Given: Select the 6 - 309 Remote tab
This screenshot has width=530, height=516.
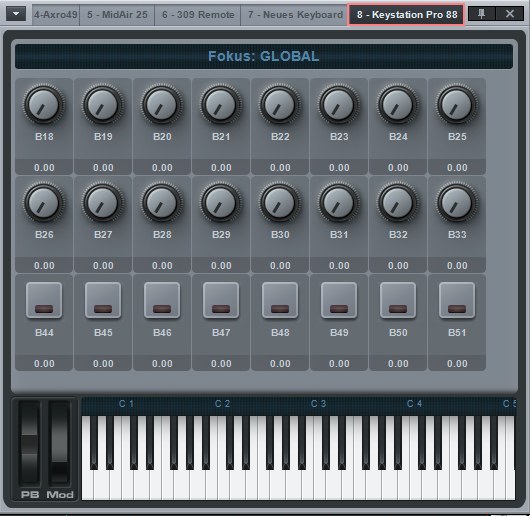Looking at the screenshot, I should click(x=198, y=15).
